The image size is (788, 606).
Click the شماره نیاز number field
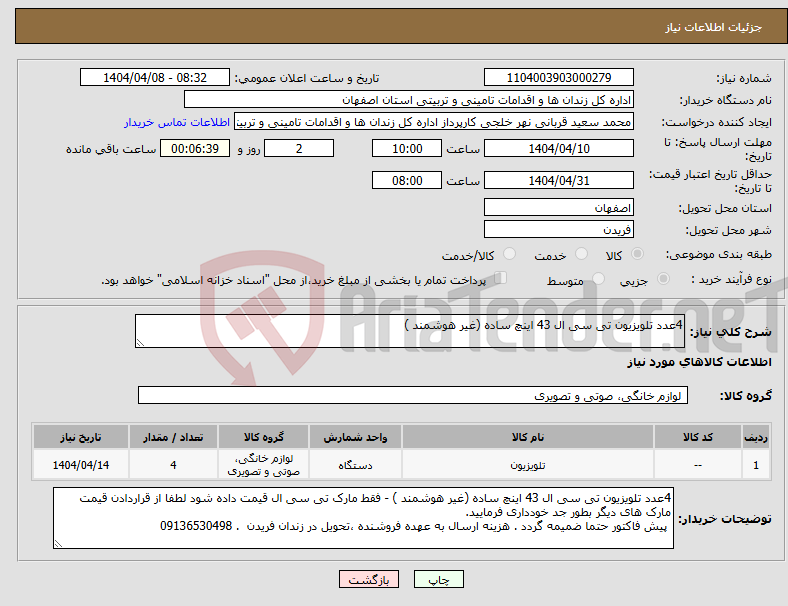(x=559, y=78)
